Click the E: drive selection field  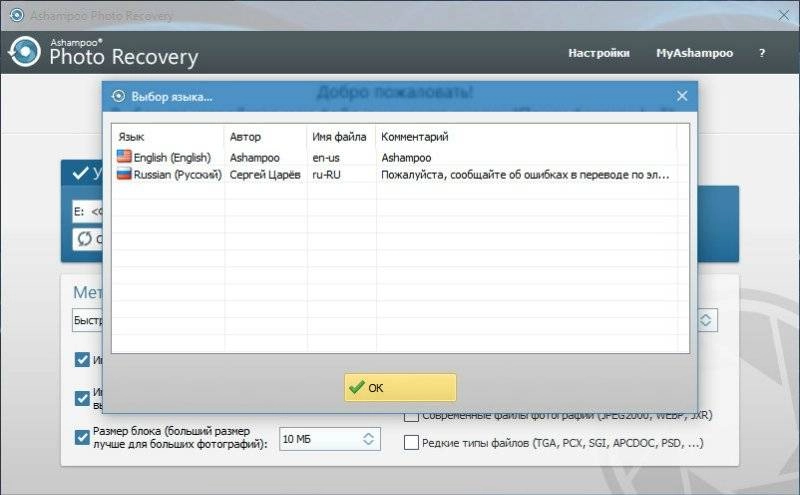point(88,211)
